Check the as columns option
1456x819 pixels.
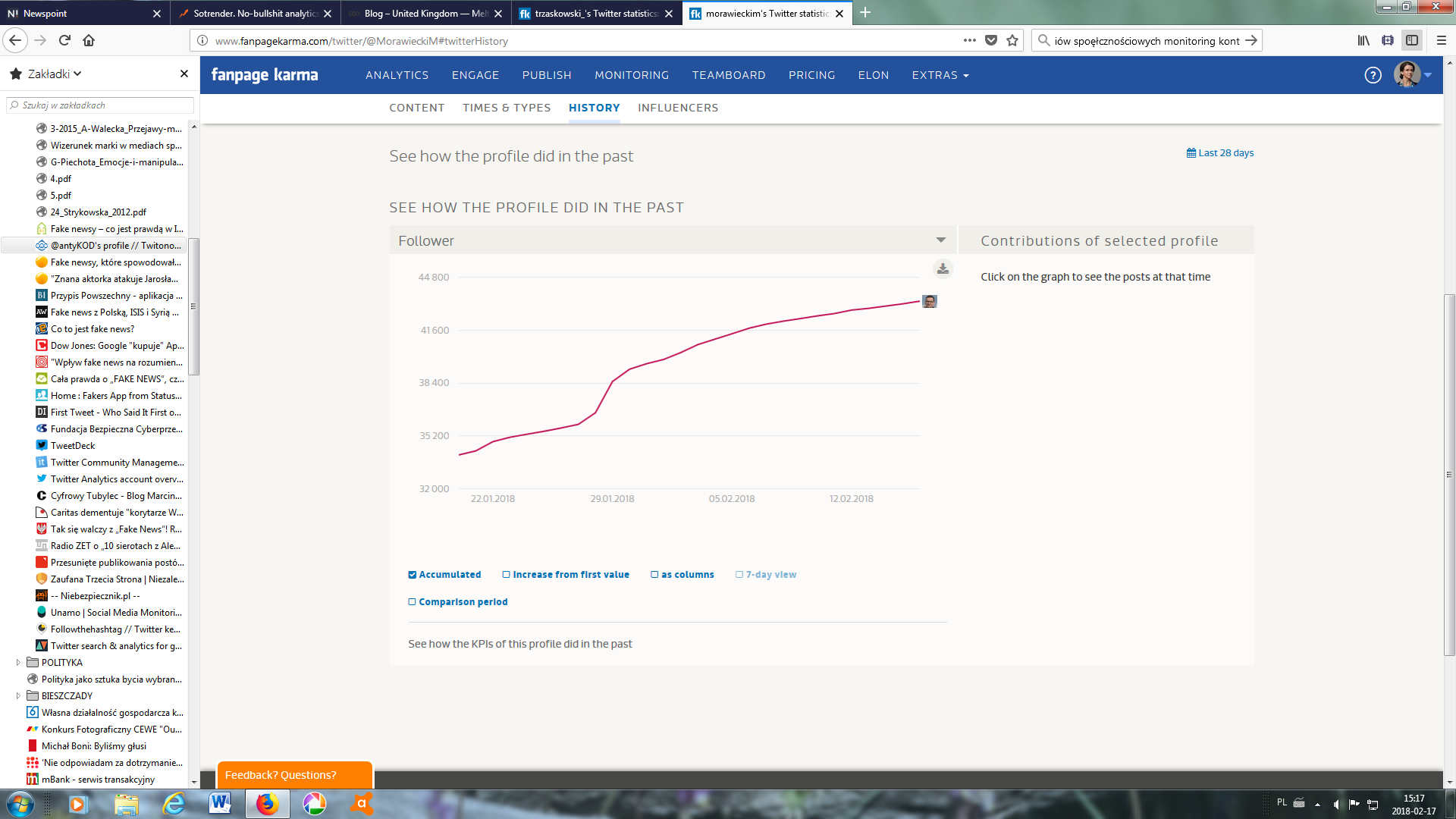[x=654, y=575]
